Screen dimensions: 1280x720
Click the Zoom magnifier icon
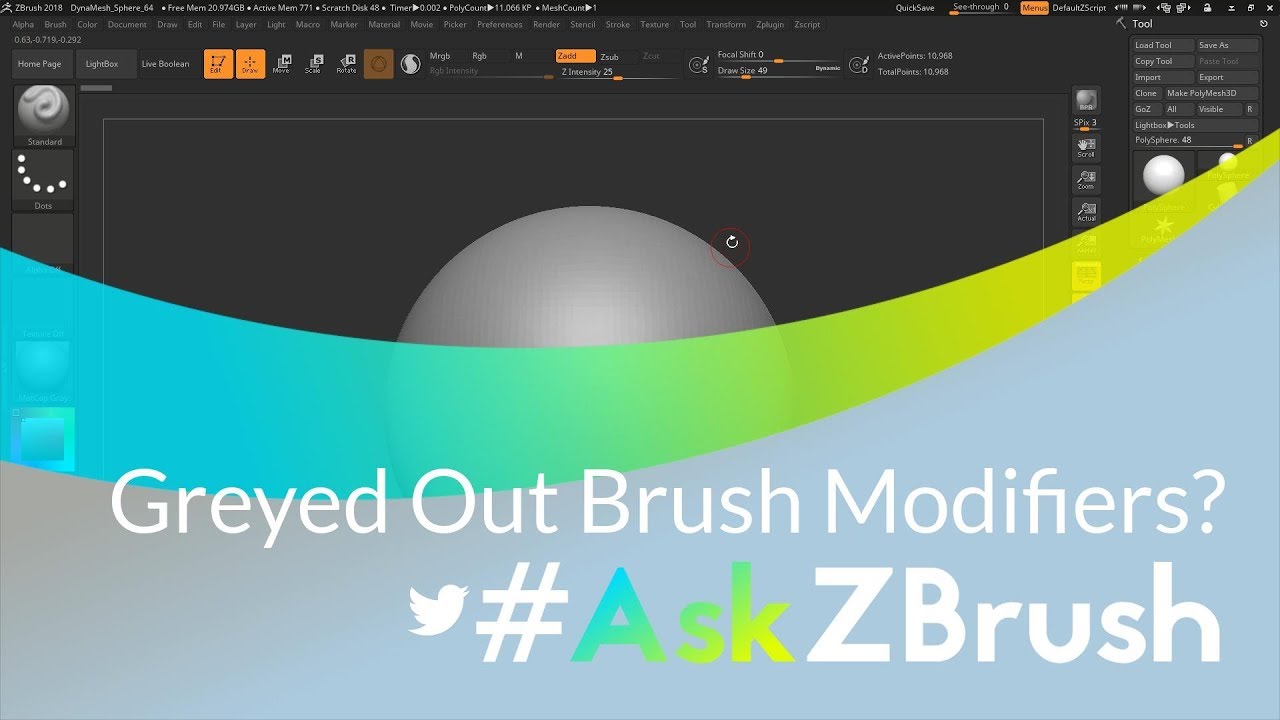coord(1086,179)
